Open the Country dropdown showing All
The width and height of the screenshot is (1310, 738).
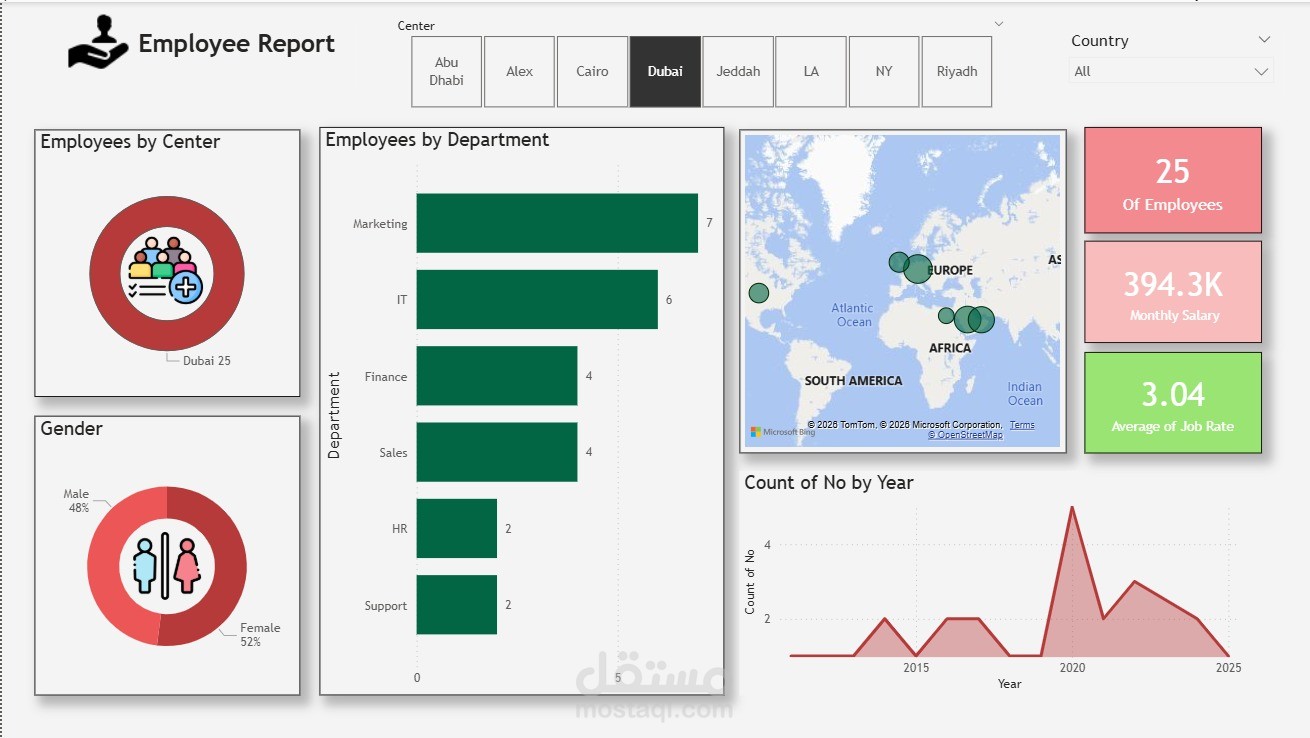[1171, 71]
